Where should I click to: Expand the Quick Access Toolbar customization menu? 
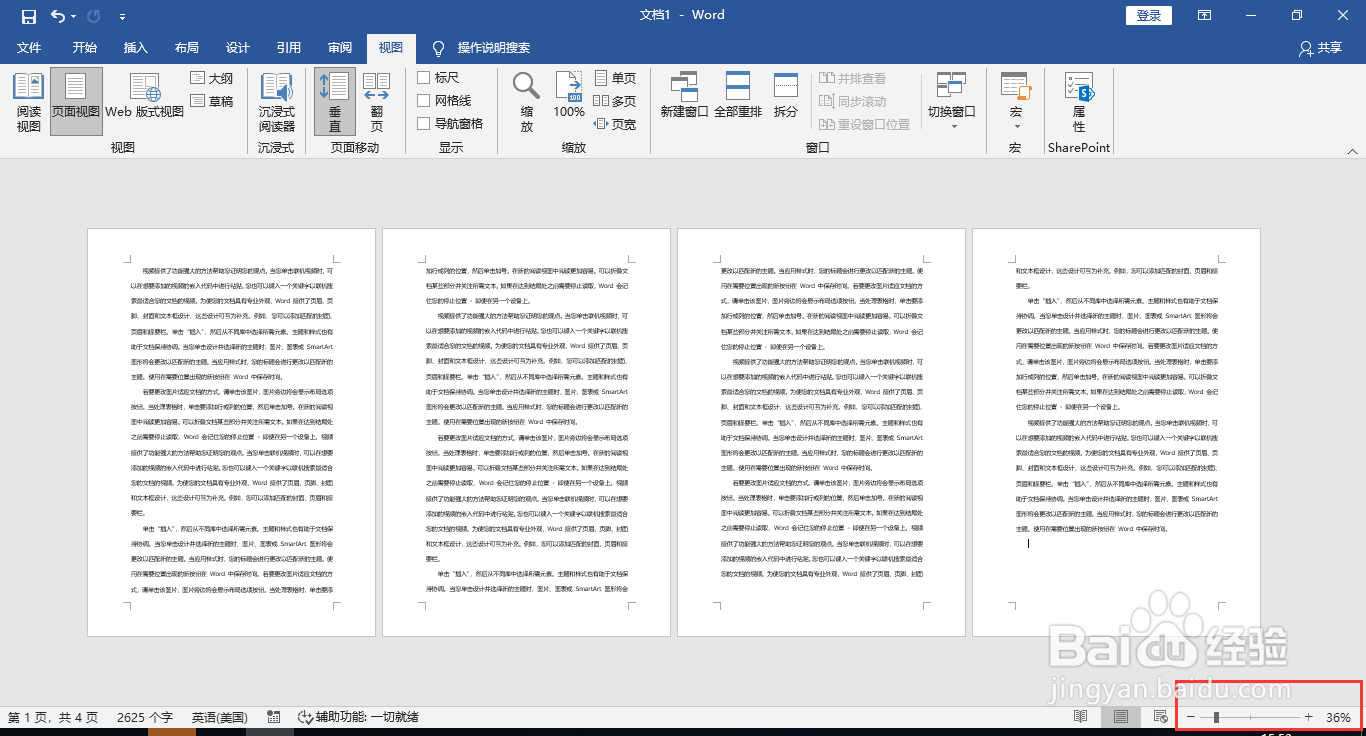[x=122, y=15]
